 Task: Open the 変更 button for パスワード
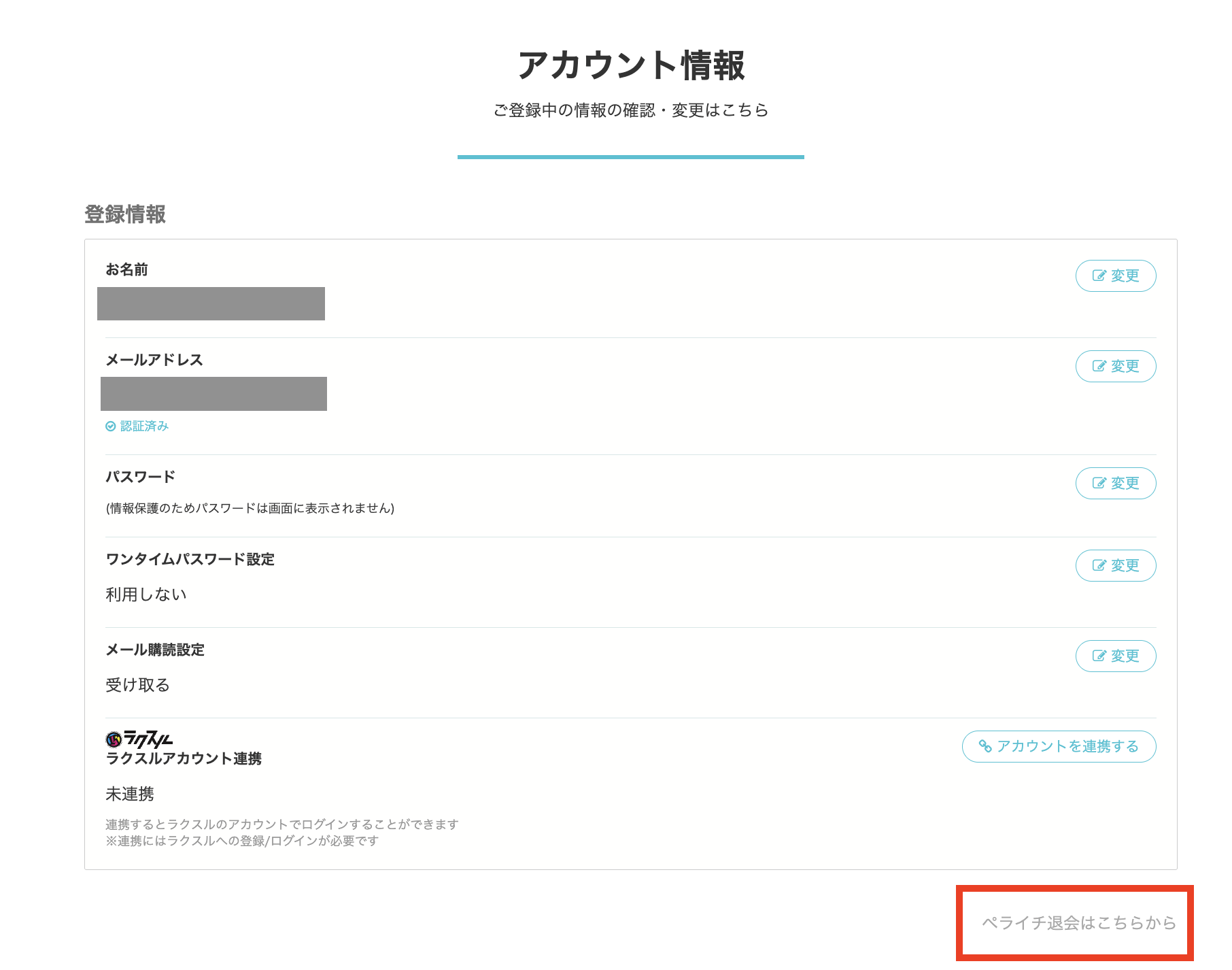(x=1115, y=483)
